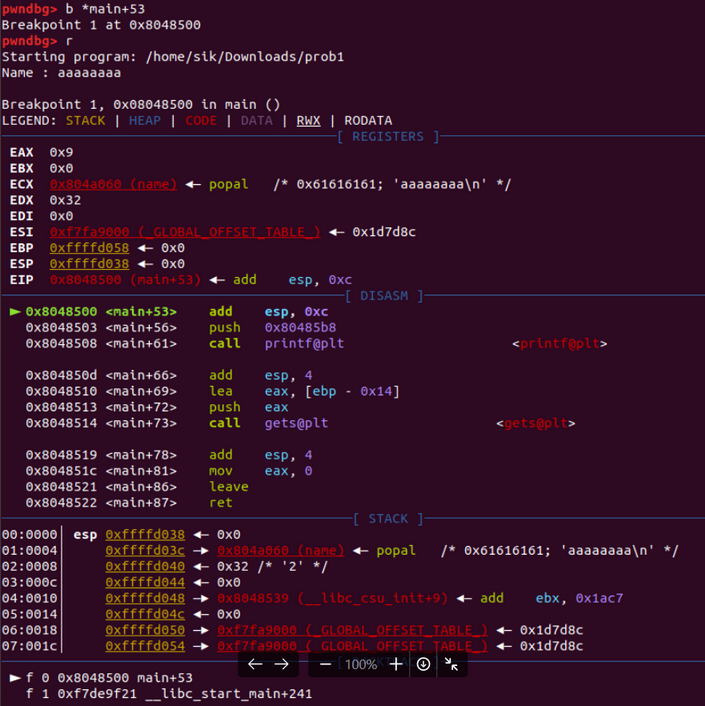The width and height of the screenshot is (705, 706).
Task: Click ESI address 0xf7fa9000 (_GLOBAL_OFFSET_TABLE_)
Action: 185,232
